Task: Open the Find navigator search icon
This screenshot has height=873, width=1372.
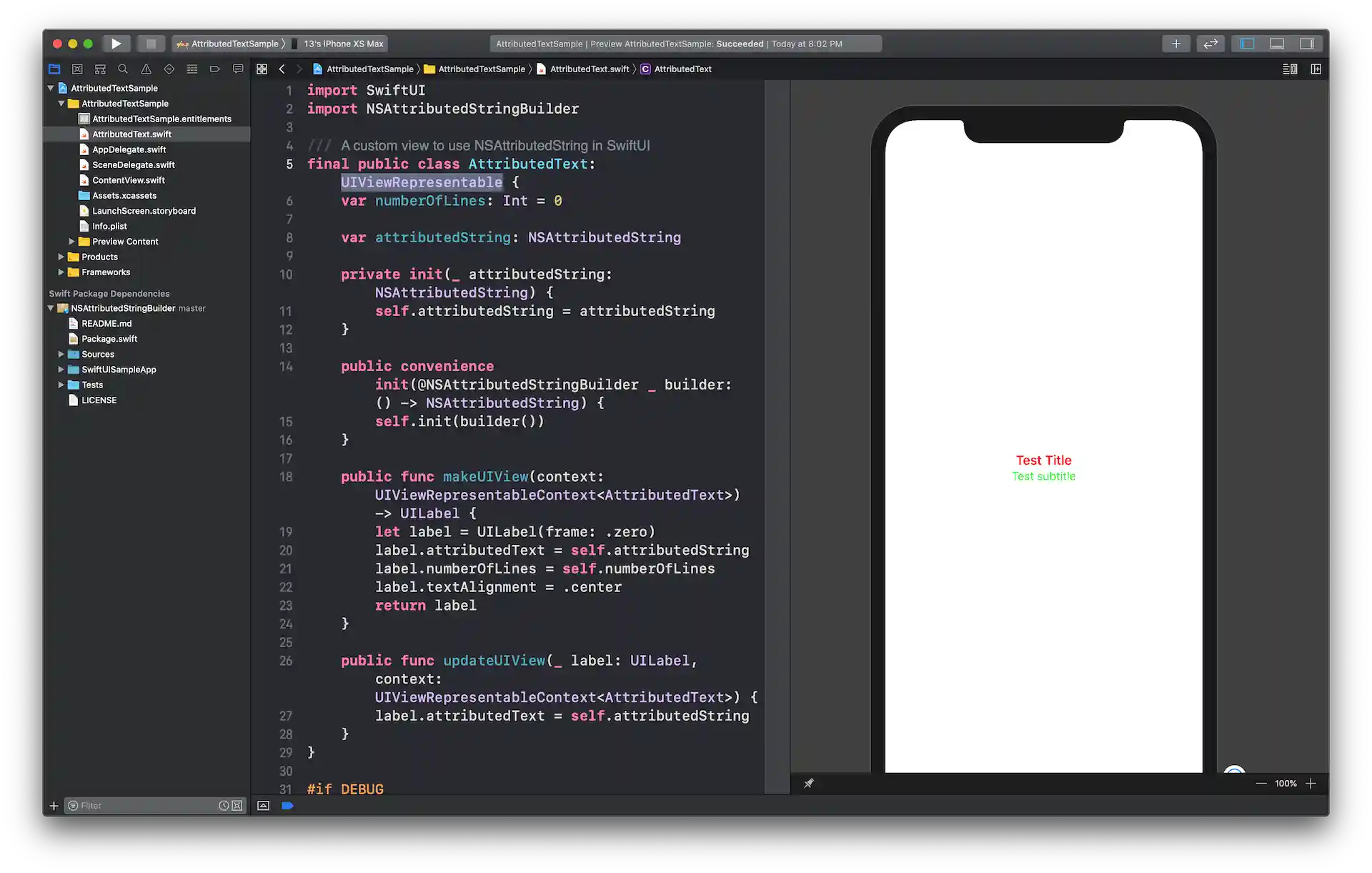Action: [123, 69]
